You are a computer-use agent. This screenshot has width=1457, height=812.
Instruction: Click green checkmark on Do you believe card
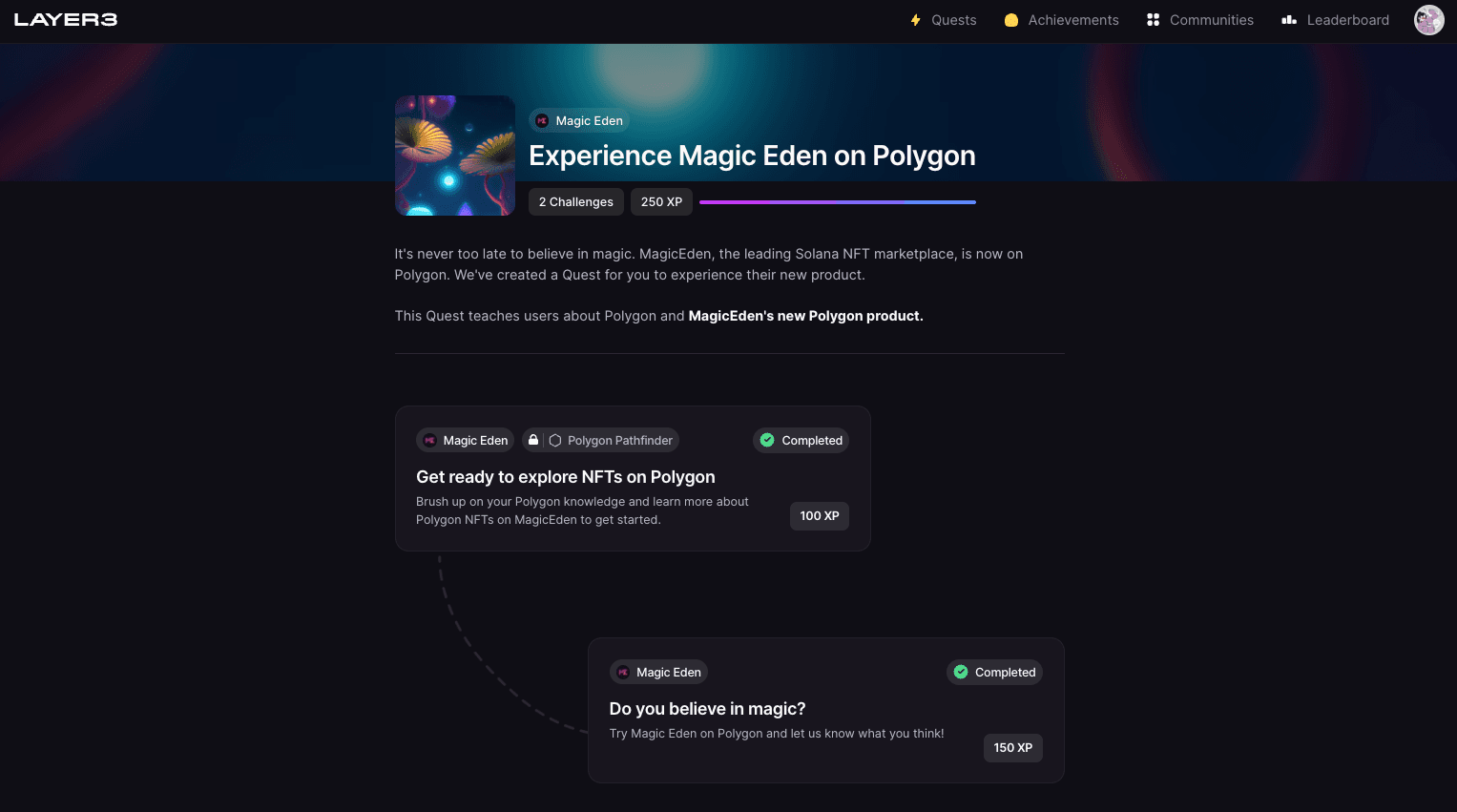click(x=961, y=672)
